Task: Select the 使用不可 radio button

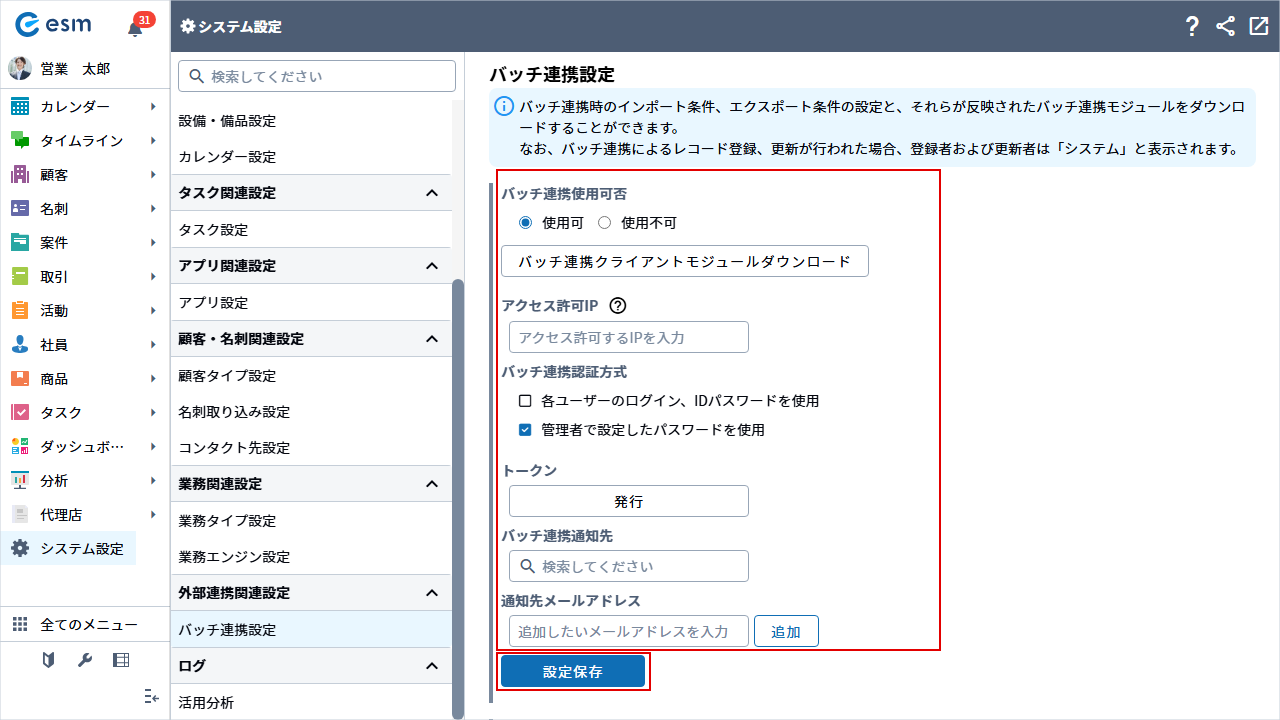Action: (604, 223)
